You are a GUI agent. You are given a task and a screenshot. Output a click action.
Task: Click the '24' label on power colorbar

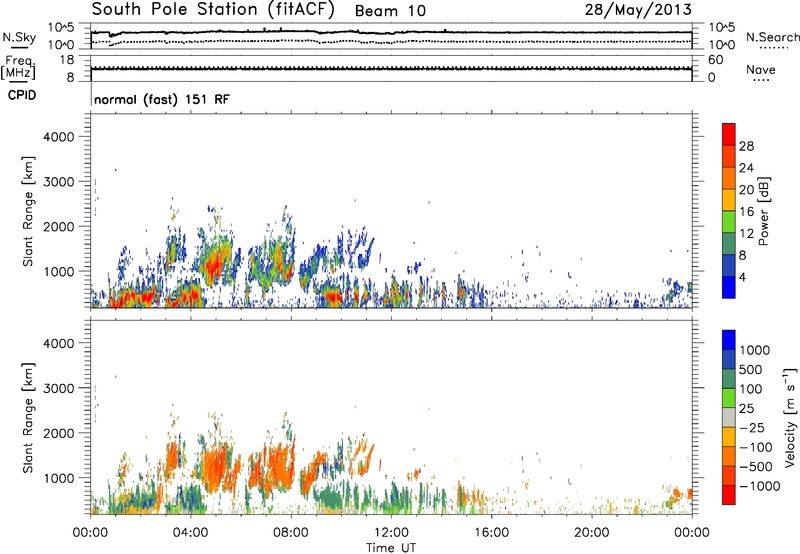[x=746, y=168]
